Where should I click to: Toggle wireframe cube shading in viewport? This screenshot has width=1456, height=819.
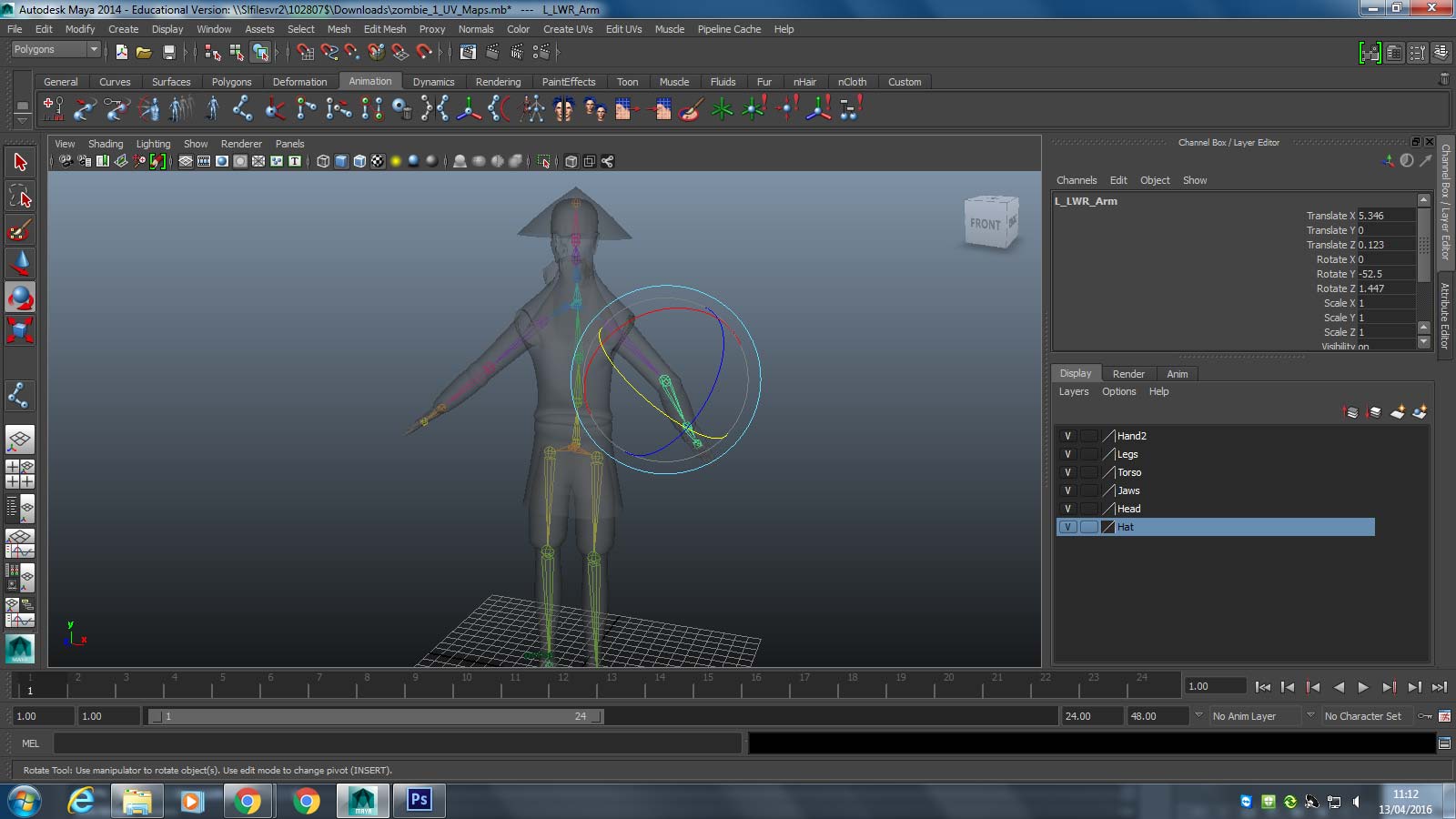[323, 161]
